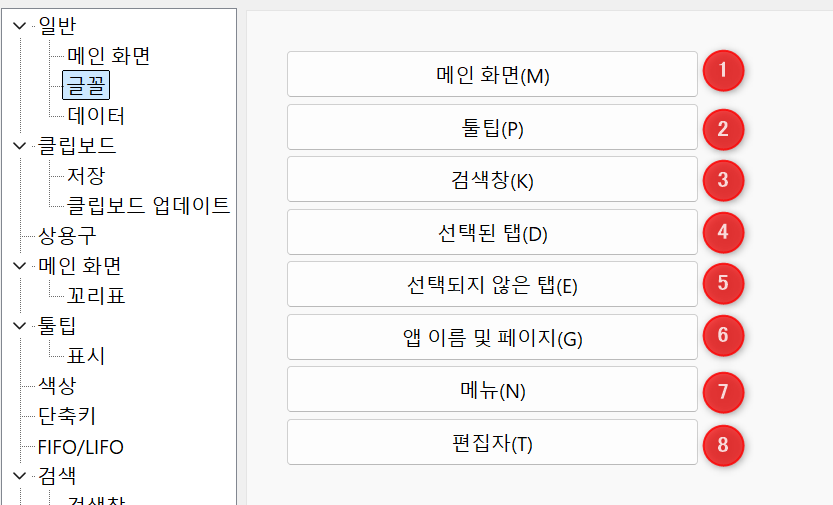Click the 메인 화면(M) font button
The width and height of the screenshot is (833, 505).
[492, 74]
